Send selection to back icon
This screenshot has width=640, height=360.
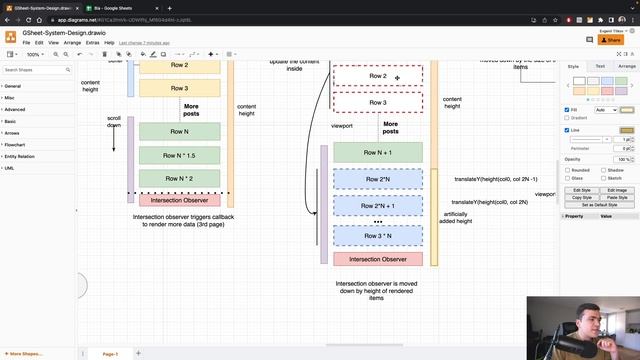point(129,54)
